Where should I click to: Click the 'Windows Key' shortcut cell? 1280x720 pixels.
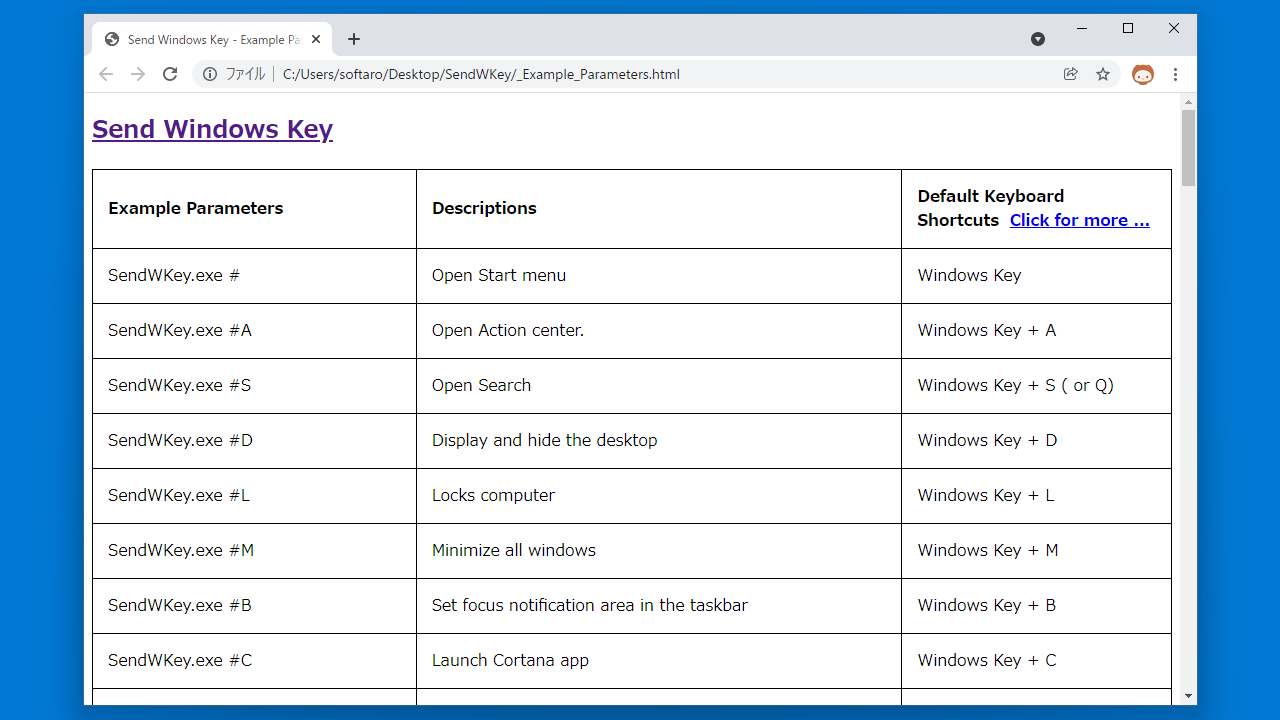[x=1036, y=276]
